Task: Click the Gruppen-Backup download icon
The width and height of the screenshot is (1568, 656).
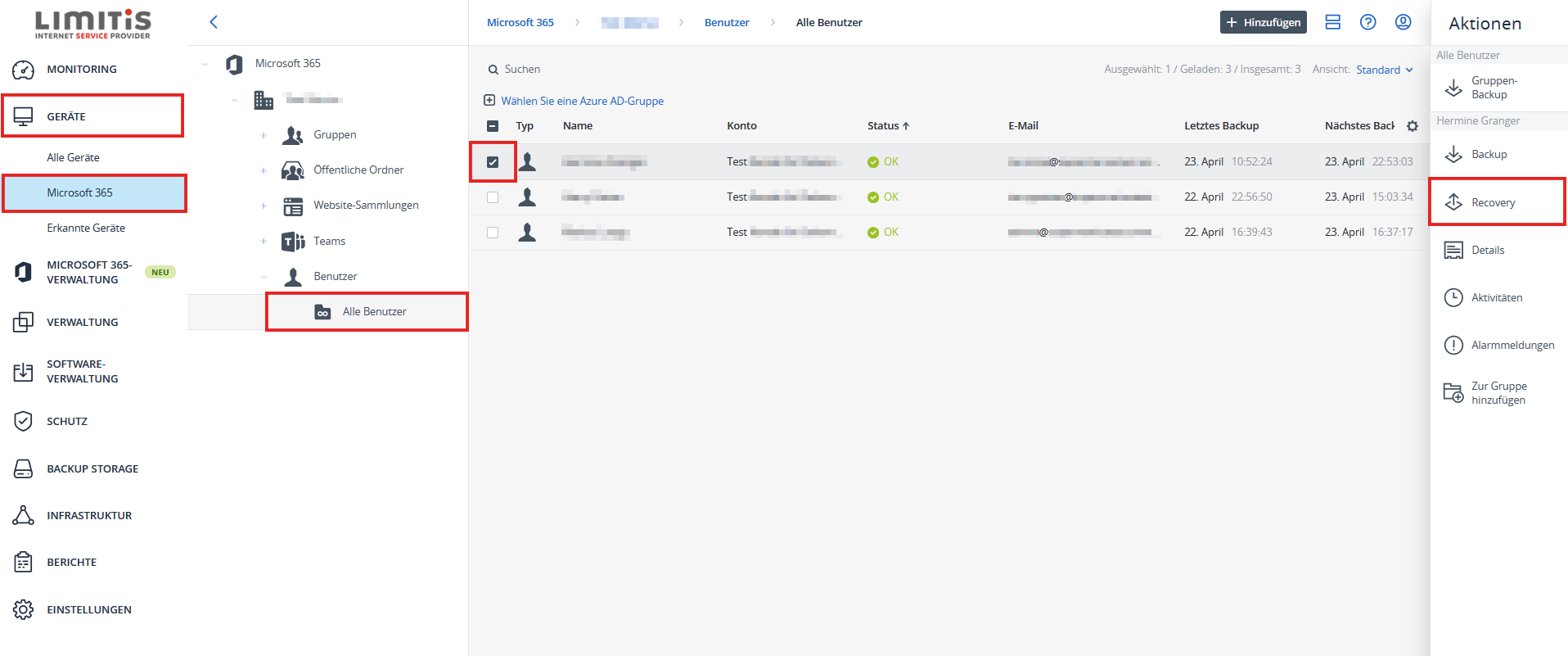Action: (x=1453, y=88)
